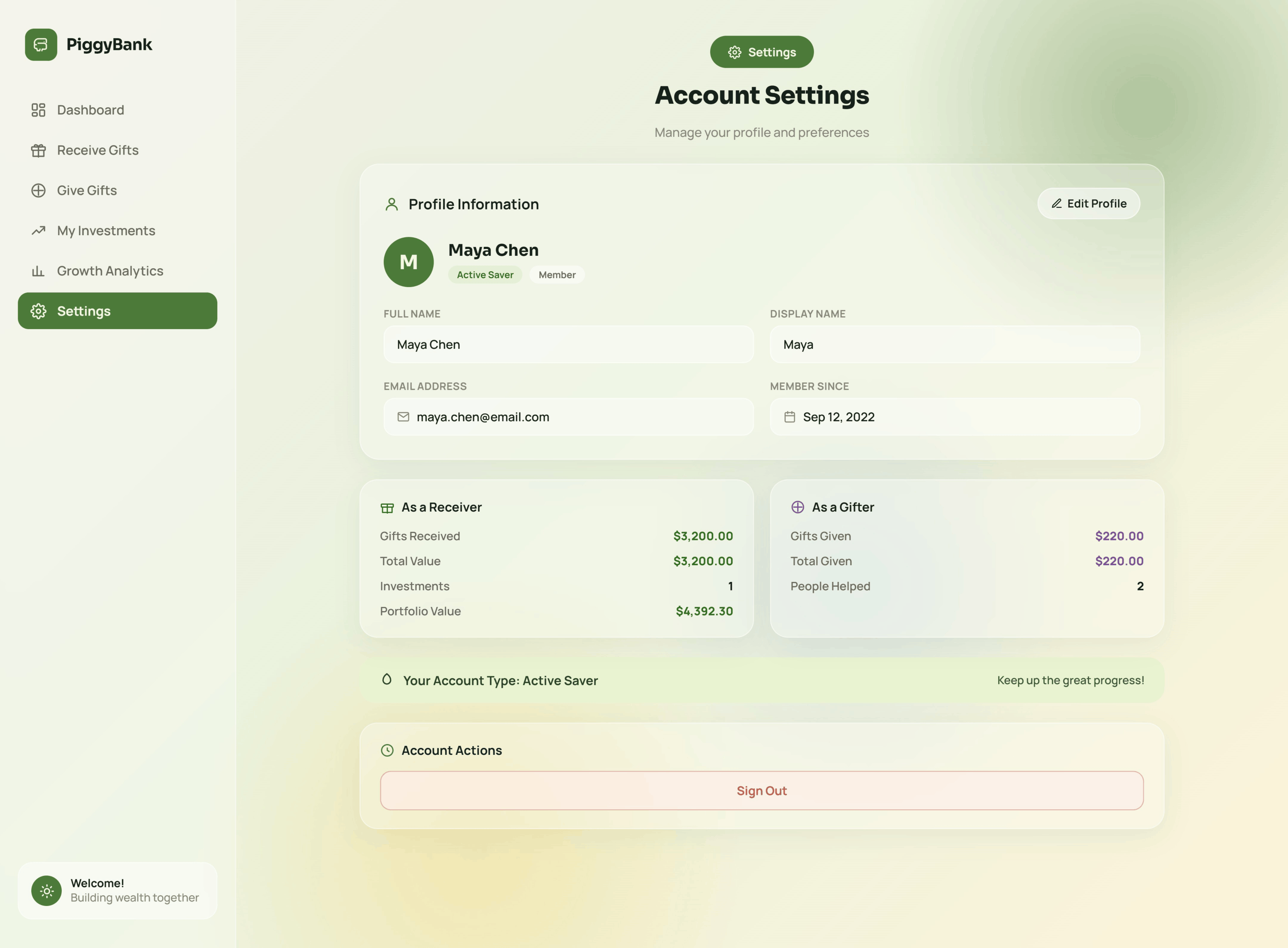
Task: Click the Gifts Given value $220.00
Action: point(1119,536)
